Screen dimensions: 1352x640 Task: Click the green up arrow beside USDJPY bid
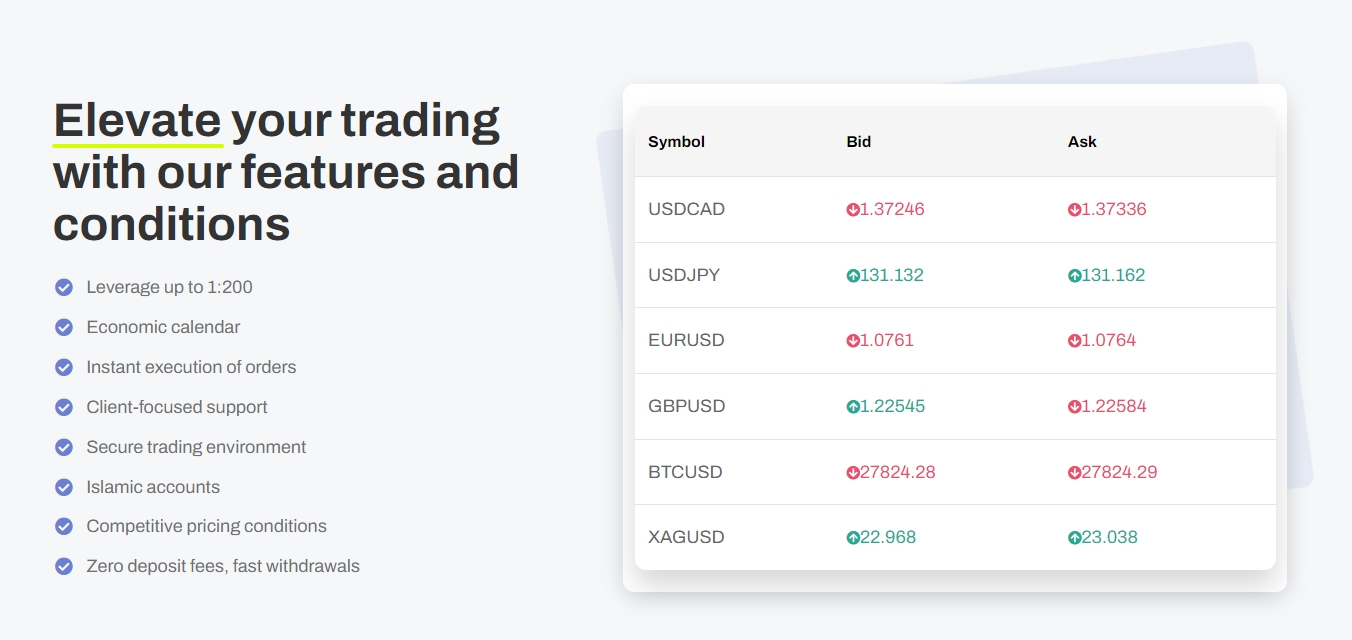(x=853, y=276)
